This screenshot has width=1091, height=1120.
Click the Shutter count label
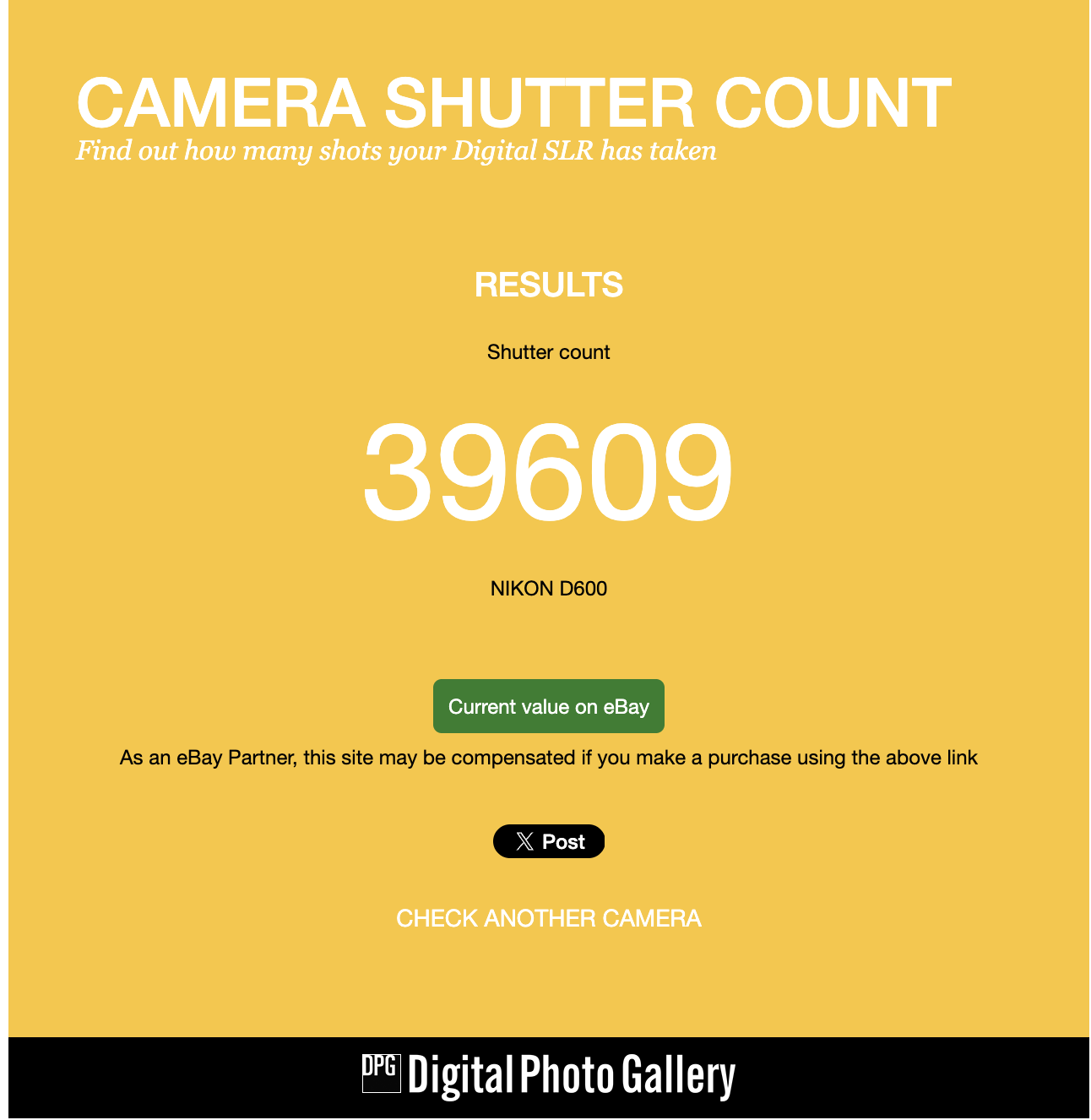[x=549, y=352]
